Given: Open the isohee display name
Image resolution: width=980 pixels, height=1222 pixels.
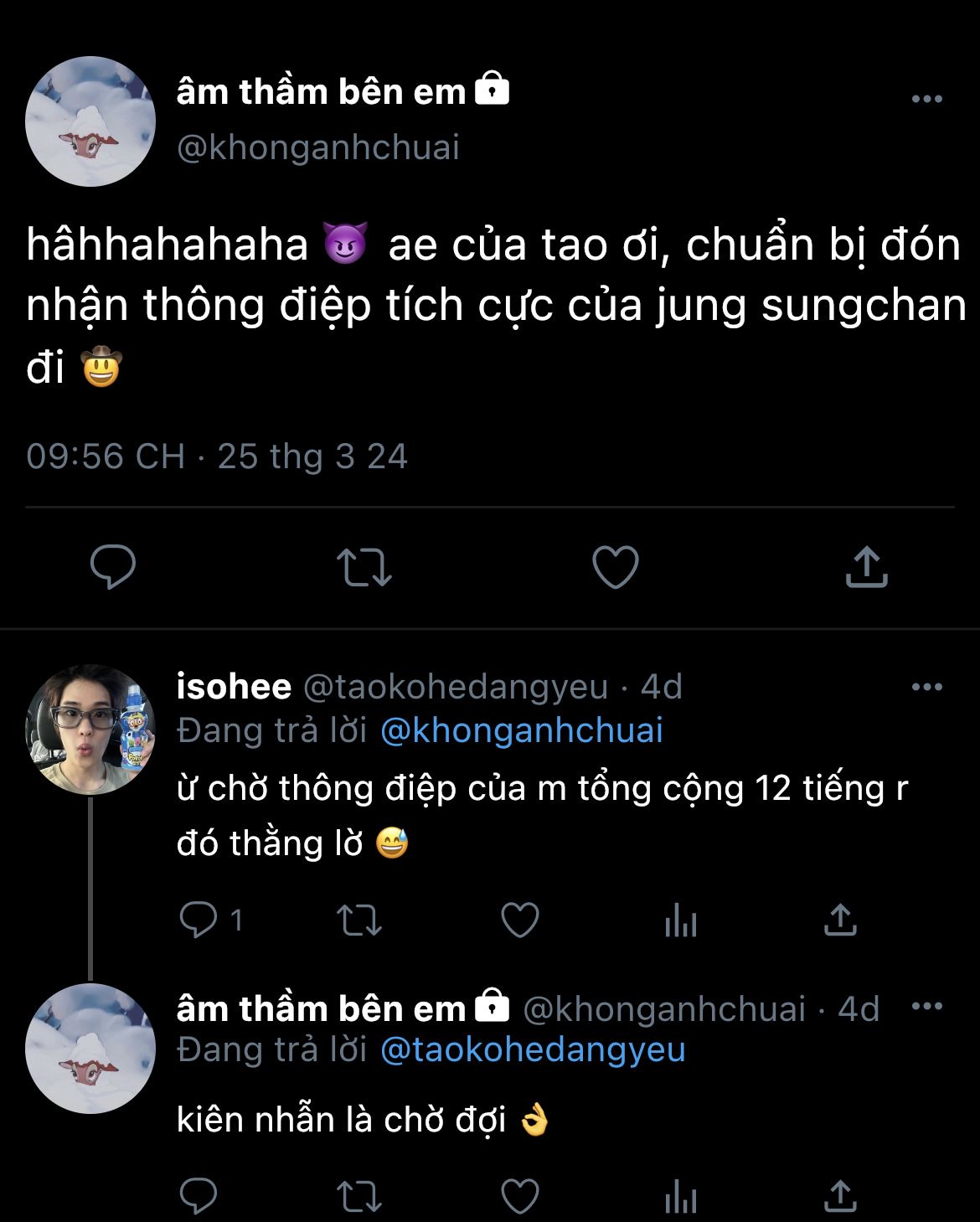Looking at the screenshot, I should tap(234, 687).
